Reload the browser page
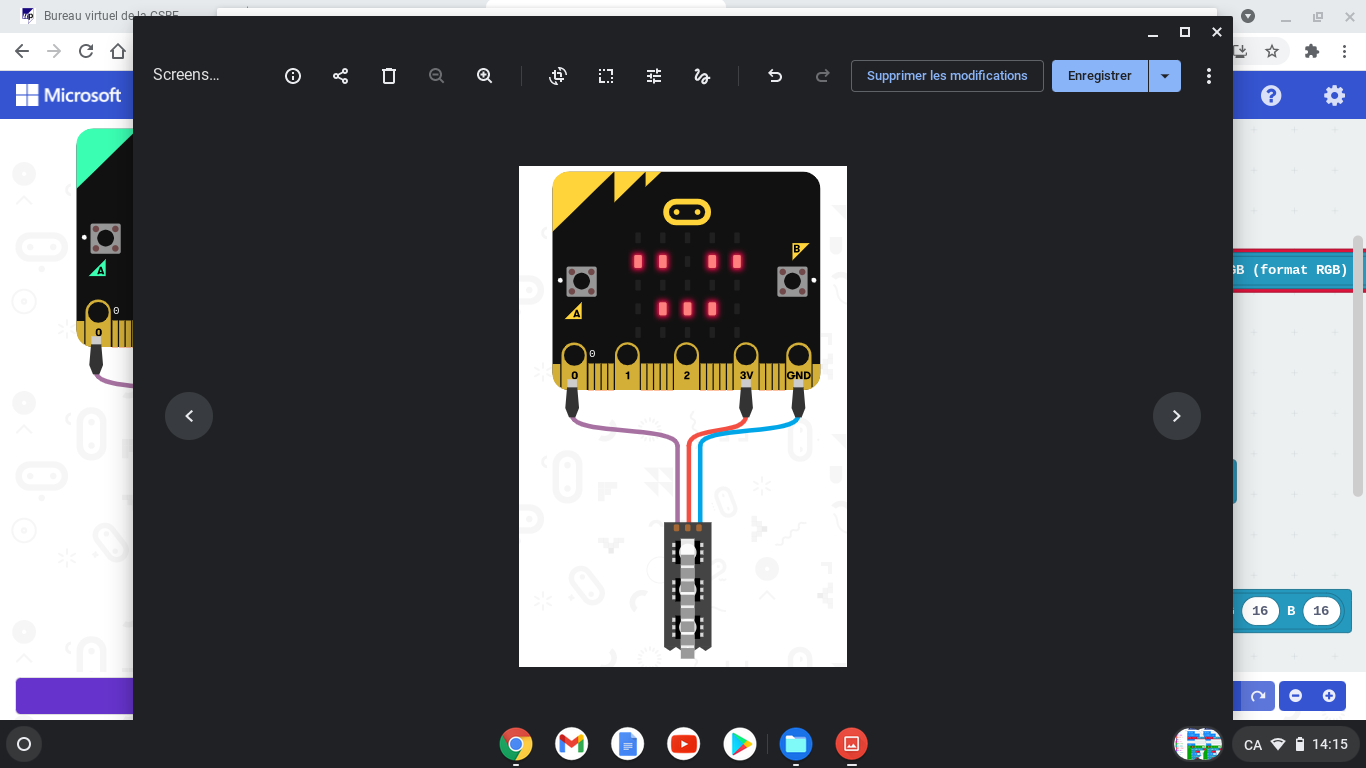This screenshot has width=1366, height=768. [x=86, y=51]
